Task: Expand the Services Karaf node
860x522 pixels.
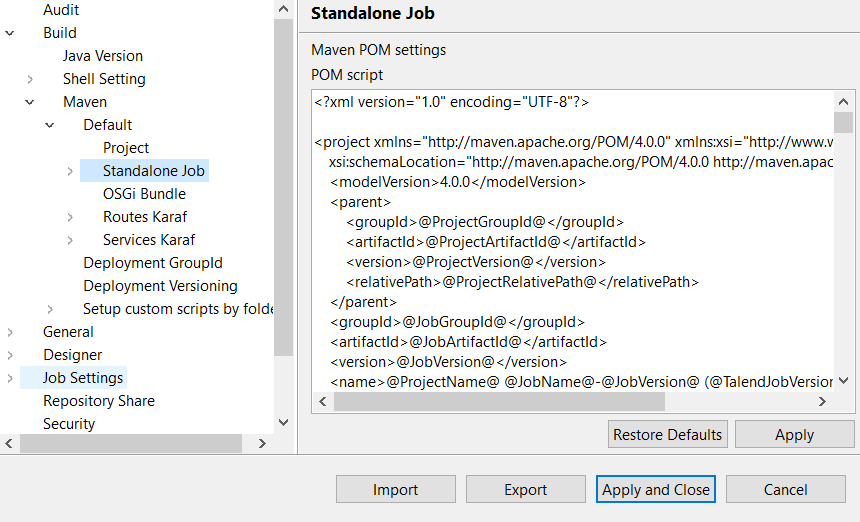Action: pyautogui.click(x=70, y=240)
